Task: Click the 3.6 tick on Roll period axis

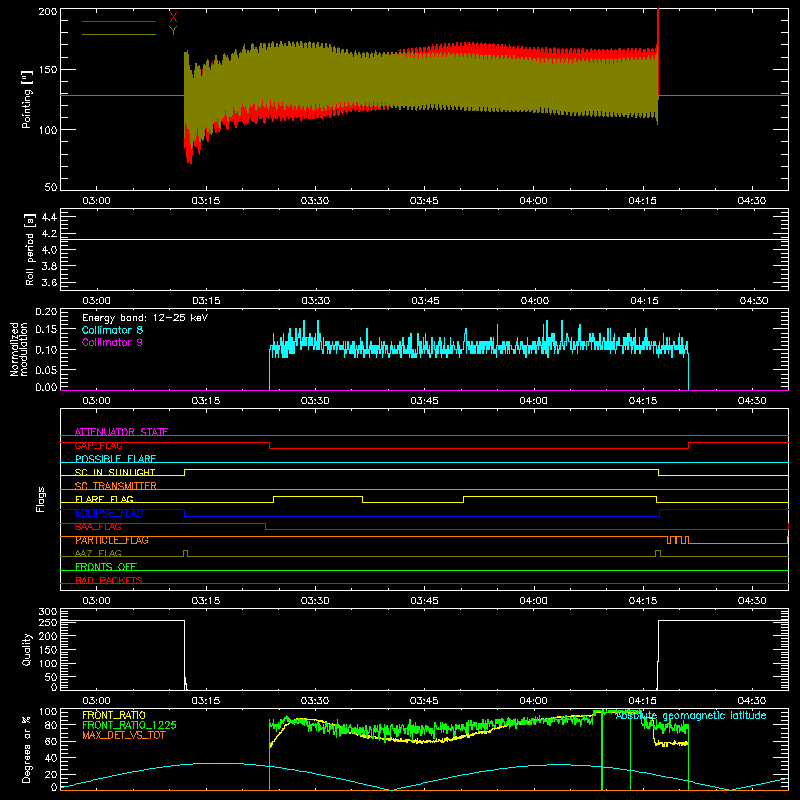Action: click(x=49, y=283)
